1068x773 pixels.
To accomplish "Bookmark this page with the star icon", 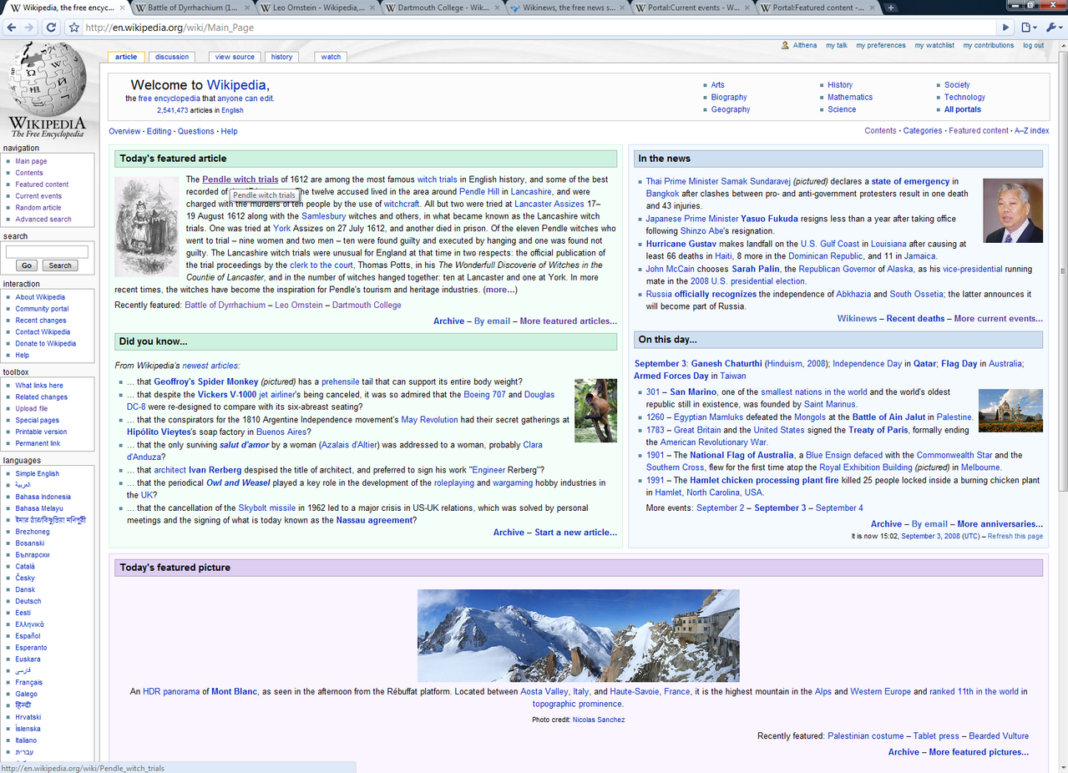I will point(74,27).
